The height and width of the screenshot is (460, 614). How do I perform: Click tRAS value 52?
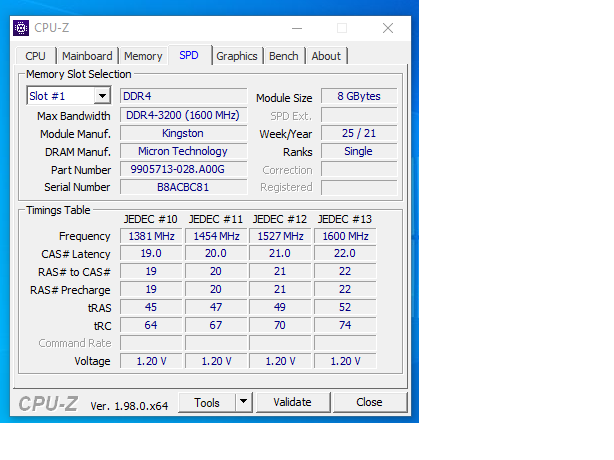345,307
